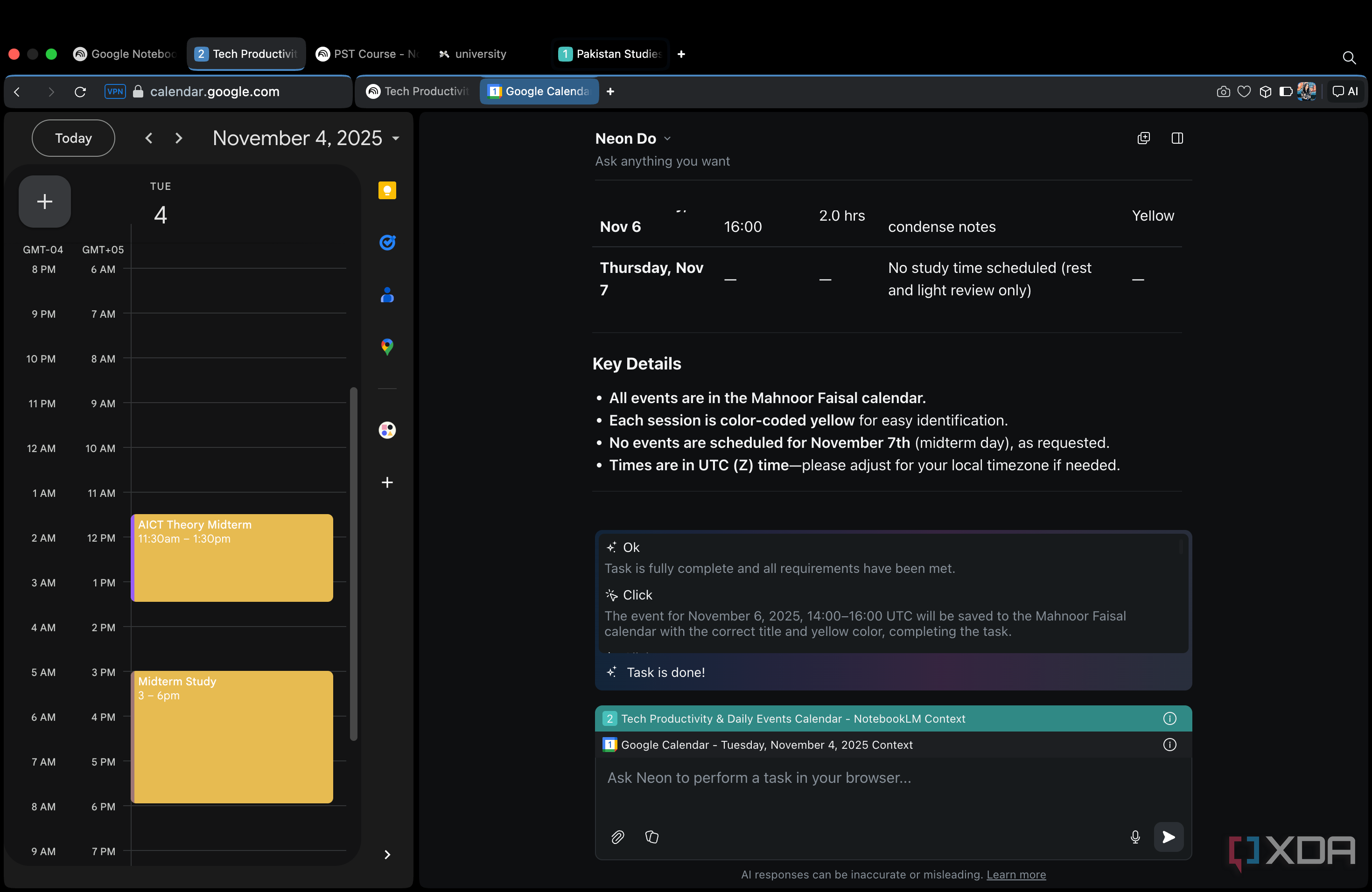Collapse side panel with bottom chevron
Screen dimensions: 1372x892
click(387, 855)
